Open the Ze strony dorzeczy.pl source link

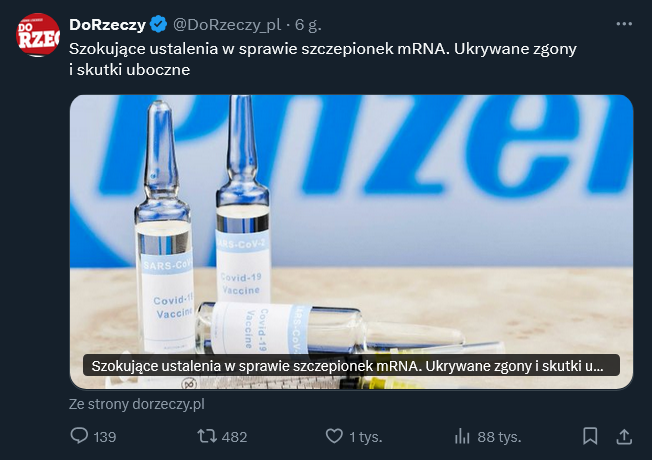[137, 404]
